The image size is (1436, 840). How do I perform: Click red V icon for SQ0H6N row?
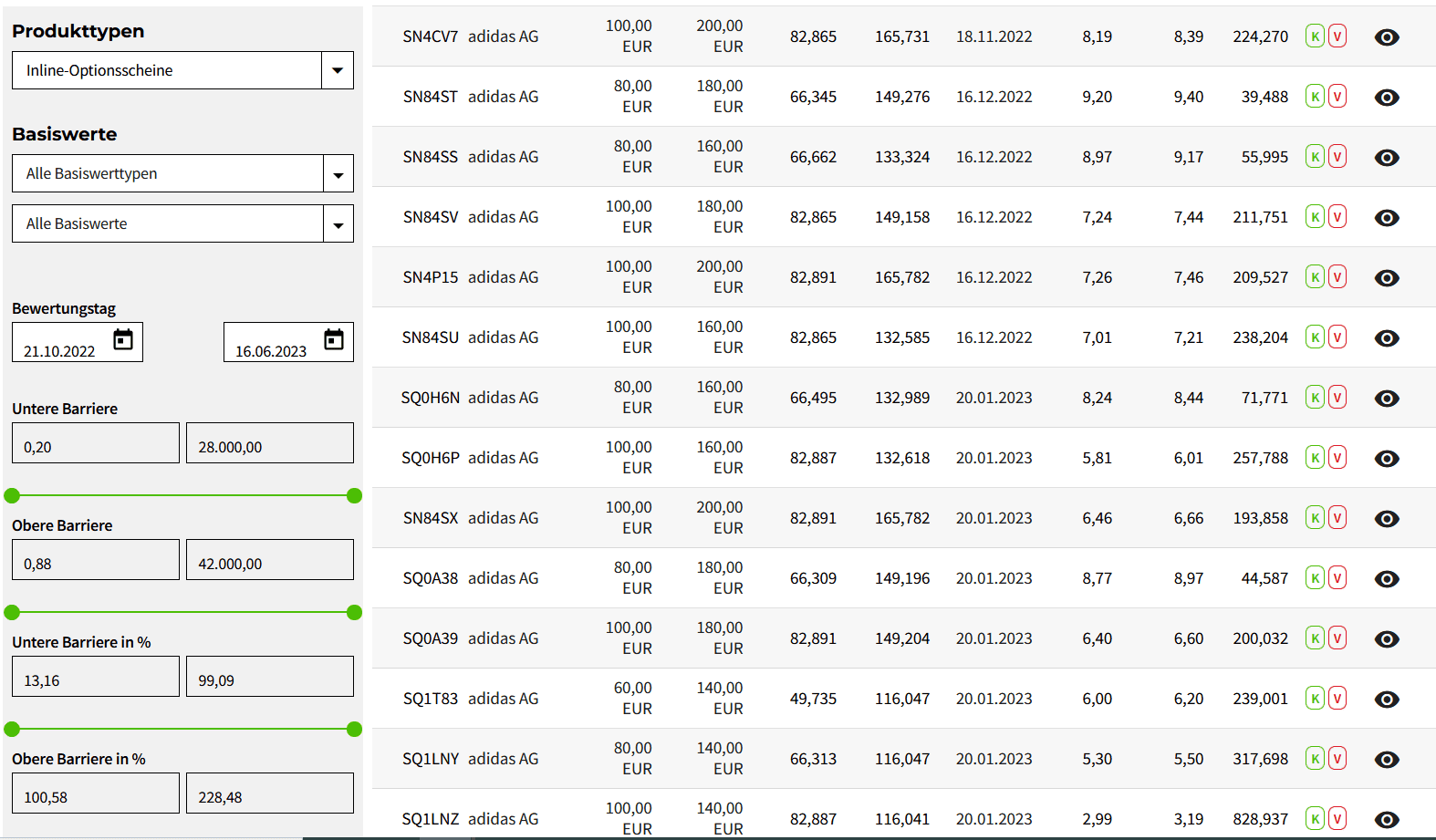click(x=1337, y=398)
